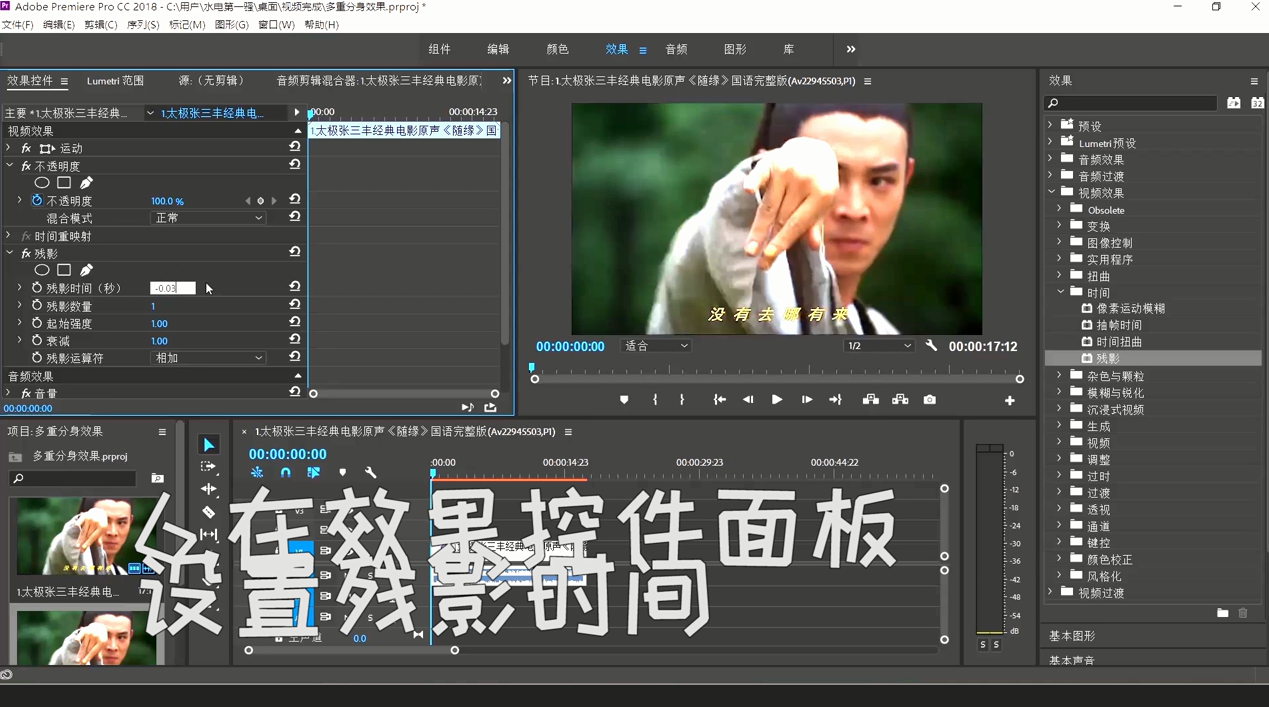Toggle animation stopwatch for 起始强度
The image size is (1269, 707).
(x=37, y=324)
